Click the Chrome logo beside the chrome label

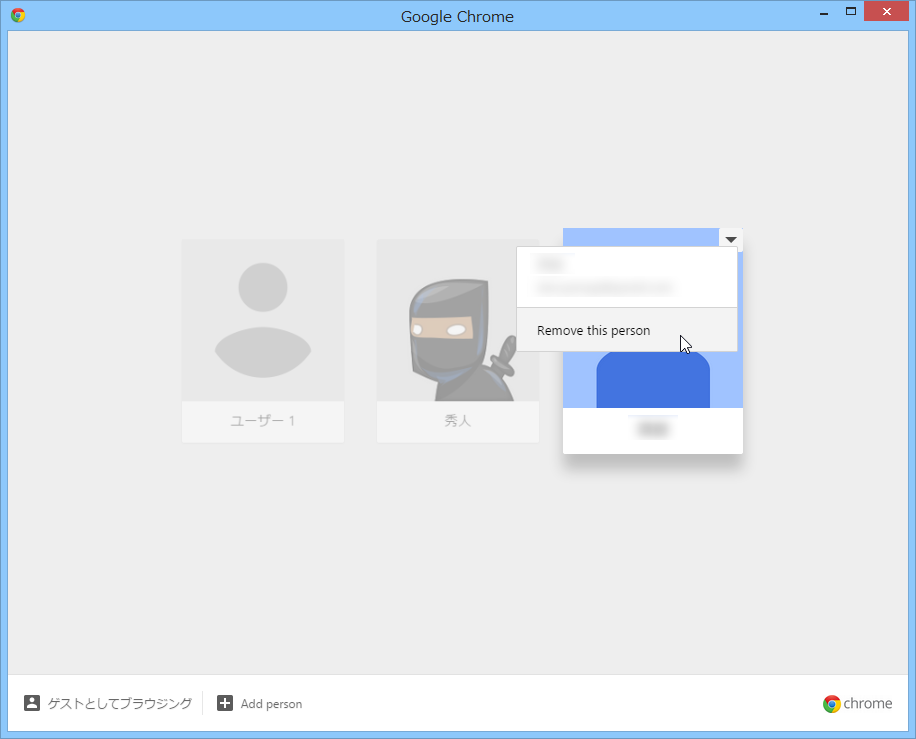[830, 703]
